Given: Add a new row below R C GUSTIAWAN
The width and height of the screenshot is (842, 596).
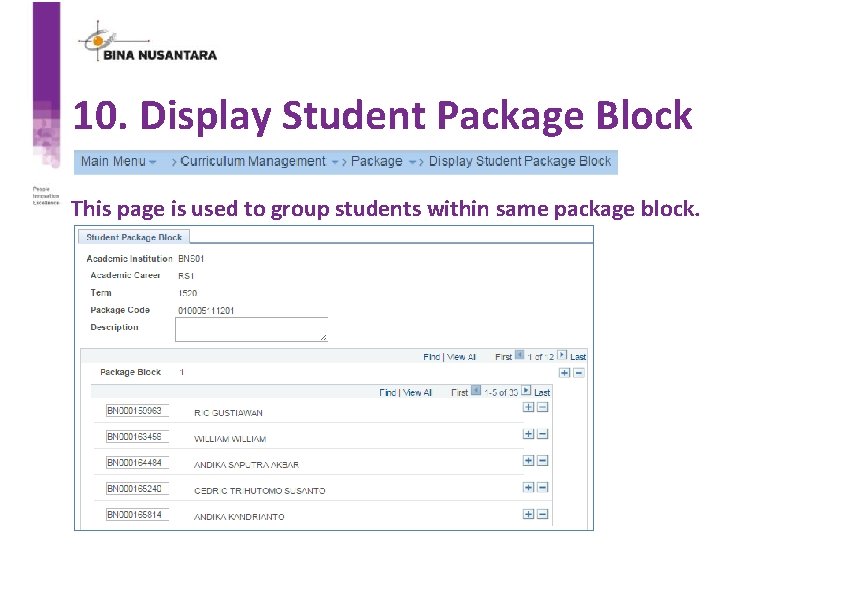Looking at the screenshot, I should (x=528, y=409).
